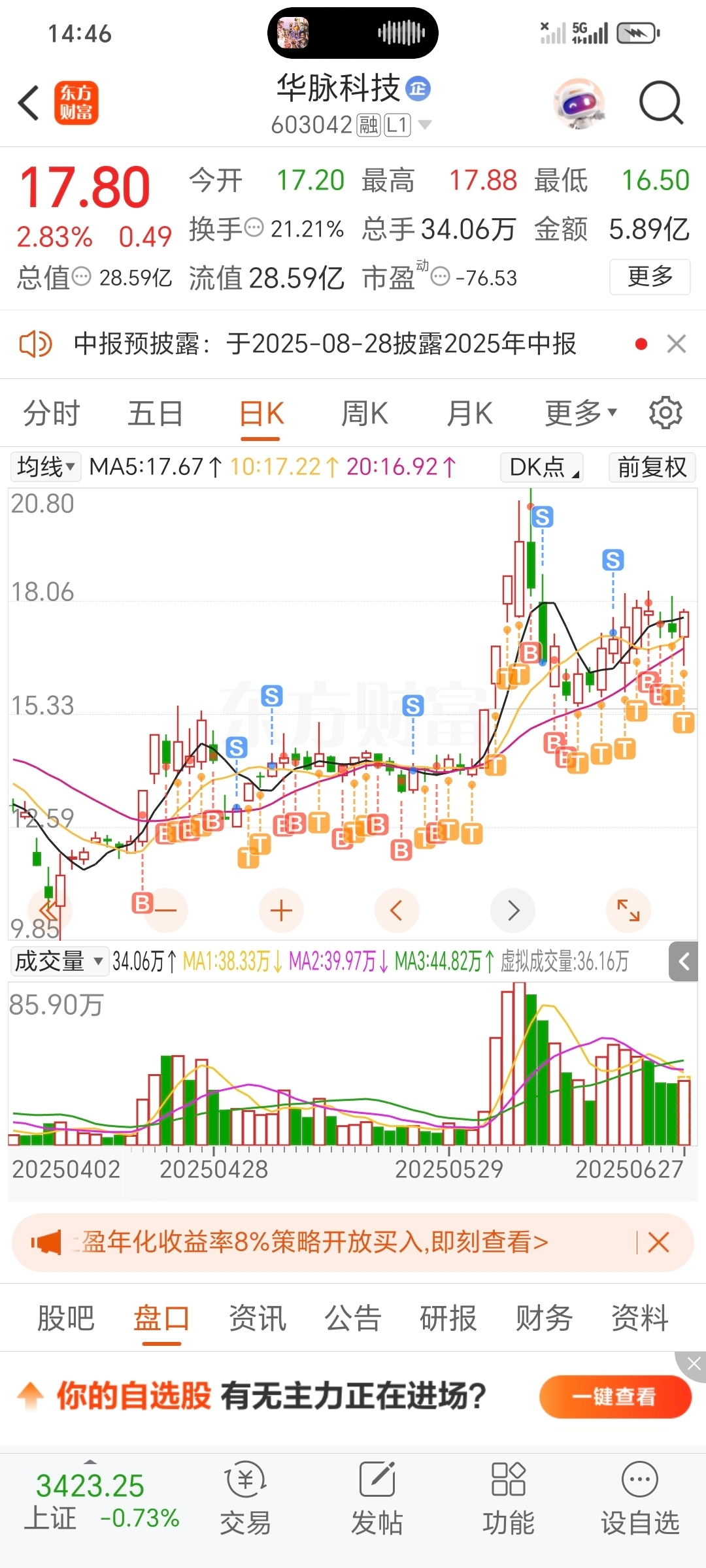This screenshot has height=1568, width=706.
Task: Tap the chart zoom in plus button
Action: pos(282,911)
